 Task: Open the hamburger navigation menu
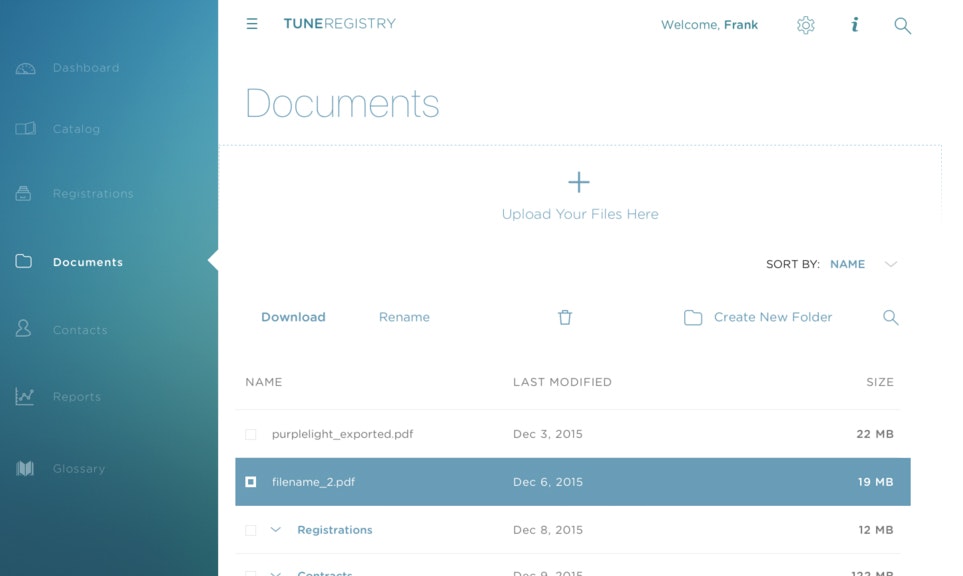252,24
